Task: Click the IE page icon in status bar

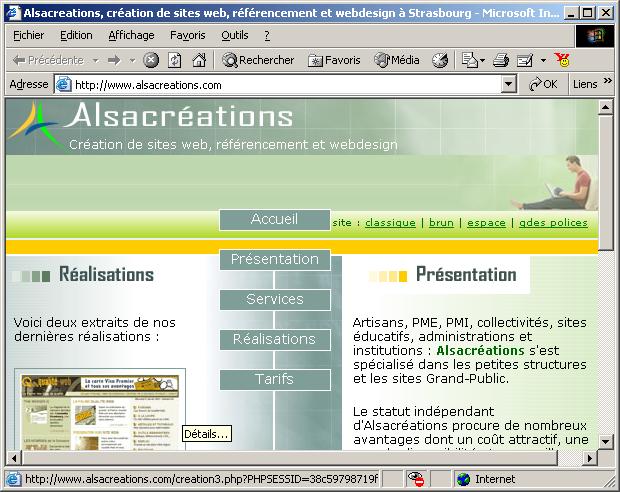Action: (x=13, y=479)
